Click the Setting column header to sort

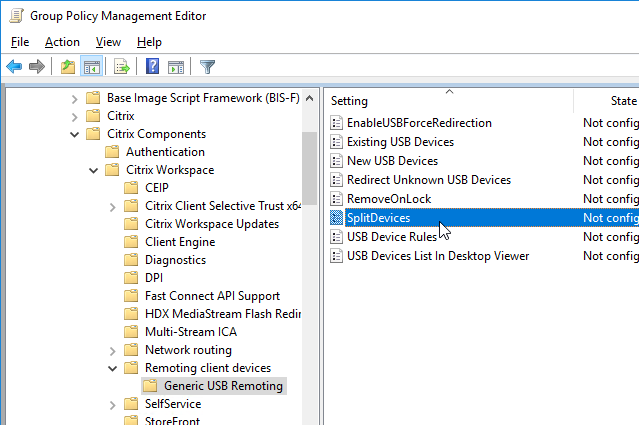[449, 101]
